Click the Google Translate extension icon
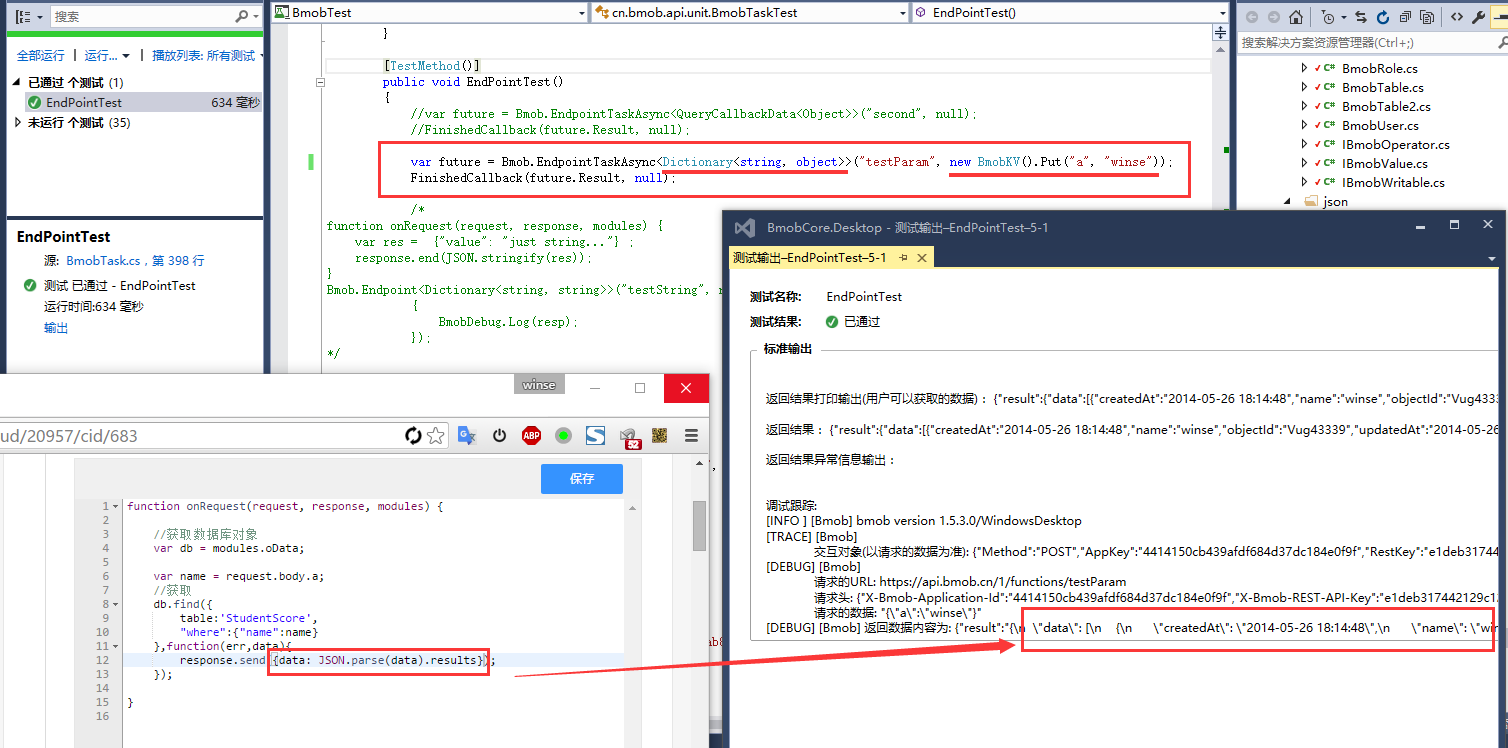The width and height of the screenshot is (1508, 748). (x=466, y=436)
